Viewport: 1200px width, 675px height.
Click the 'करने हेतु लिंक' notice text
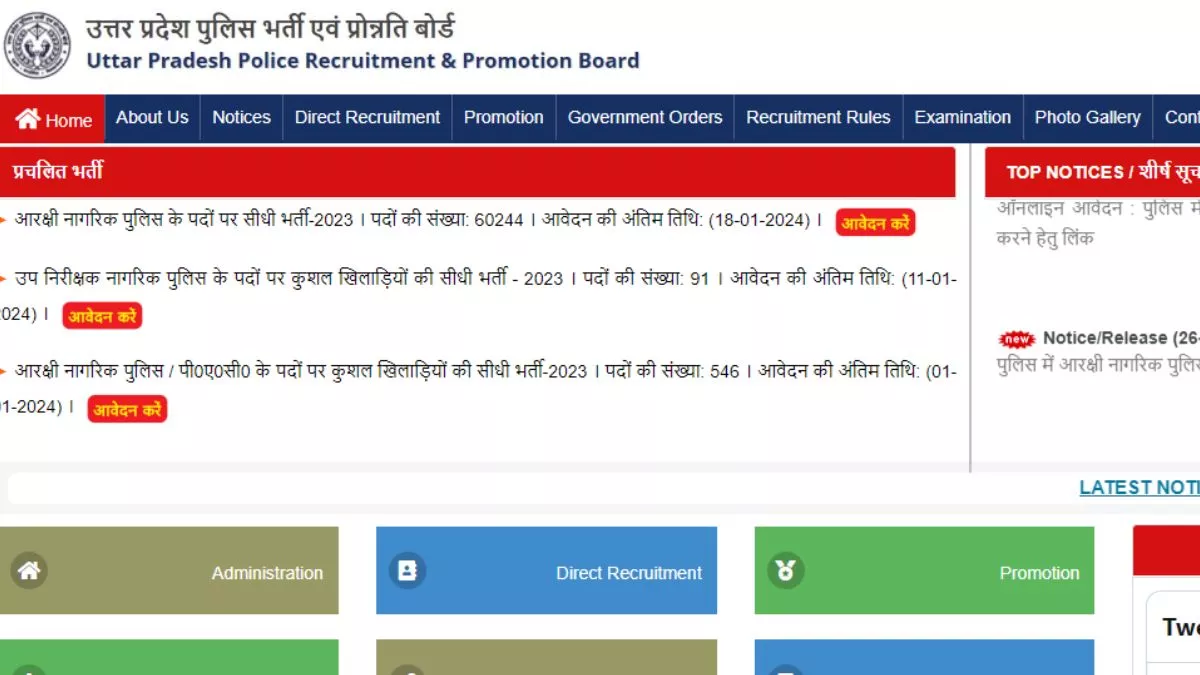[1045, 238]
